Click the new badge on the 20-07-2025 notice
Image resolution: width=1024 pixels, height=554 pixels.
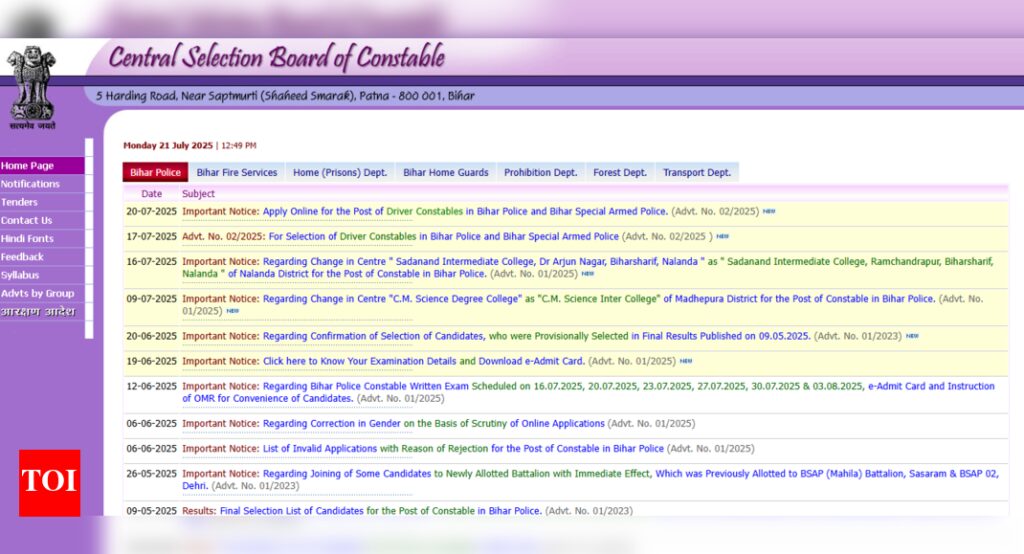[769, 211]
